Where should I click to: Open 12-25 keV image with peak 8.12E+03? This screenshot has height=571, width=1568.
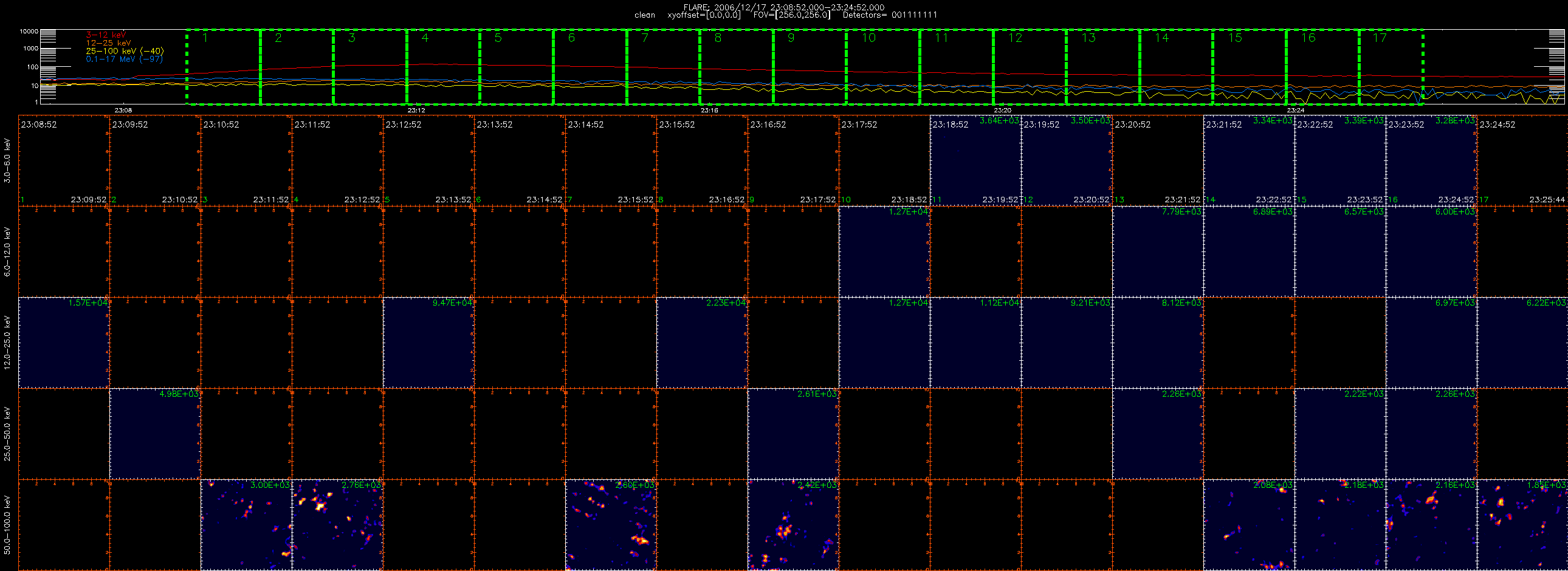tap(1158, 343)
